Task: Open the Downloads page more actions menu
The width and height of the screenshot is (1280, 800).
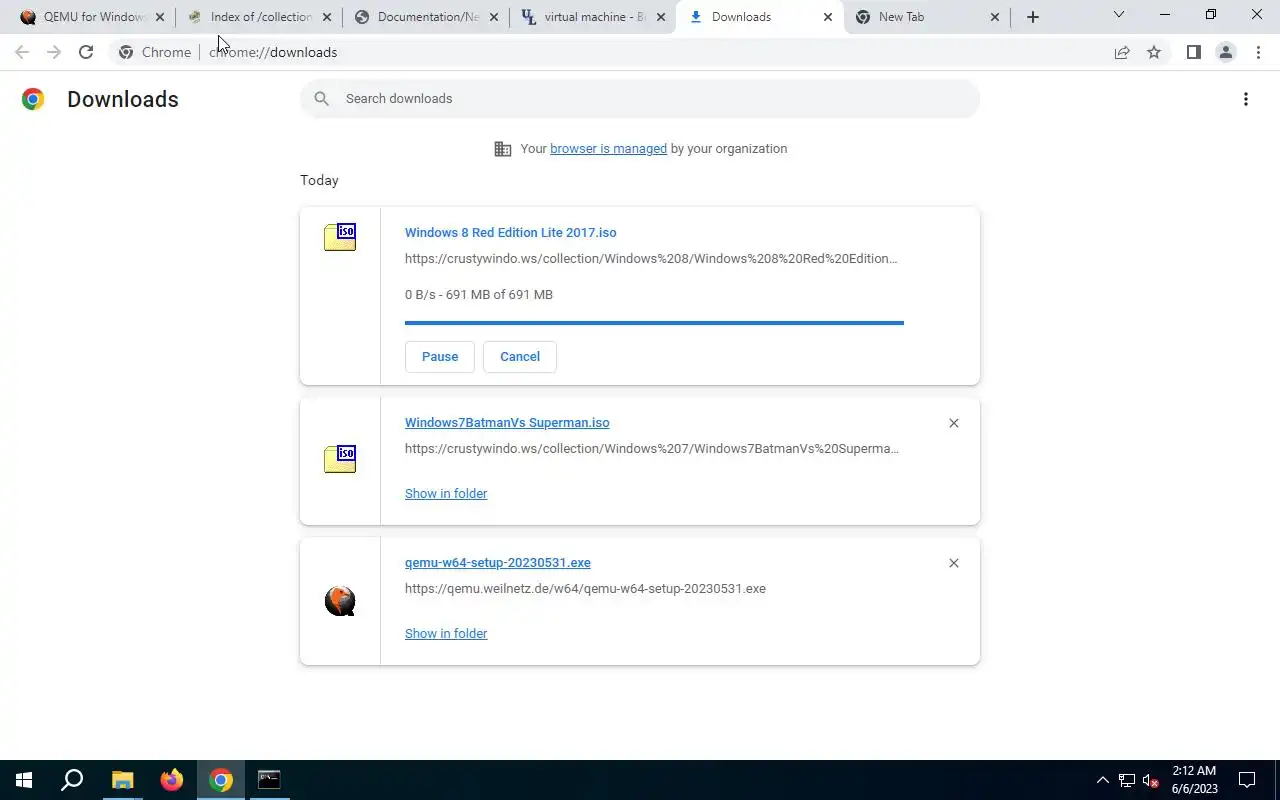Action: tap(1246, 99)
